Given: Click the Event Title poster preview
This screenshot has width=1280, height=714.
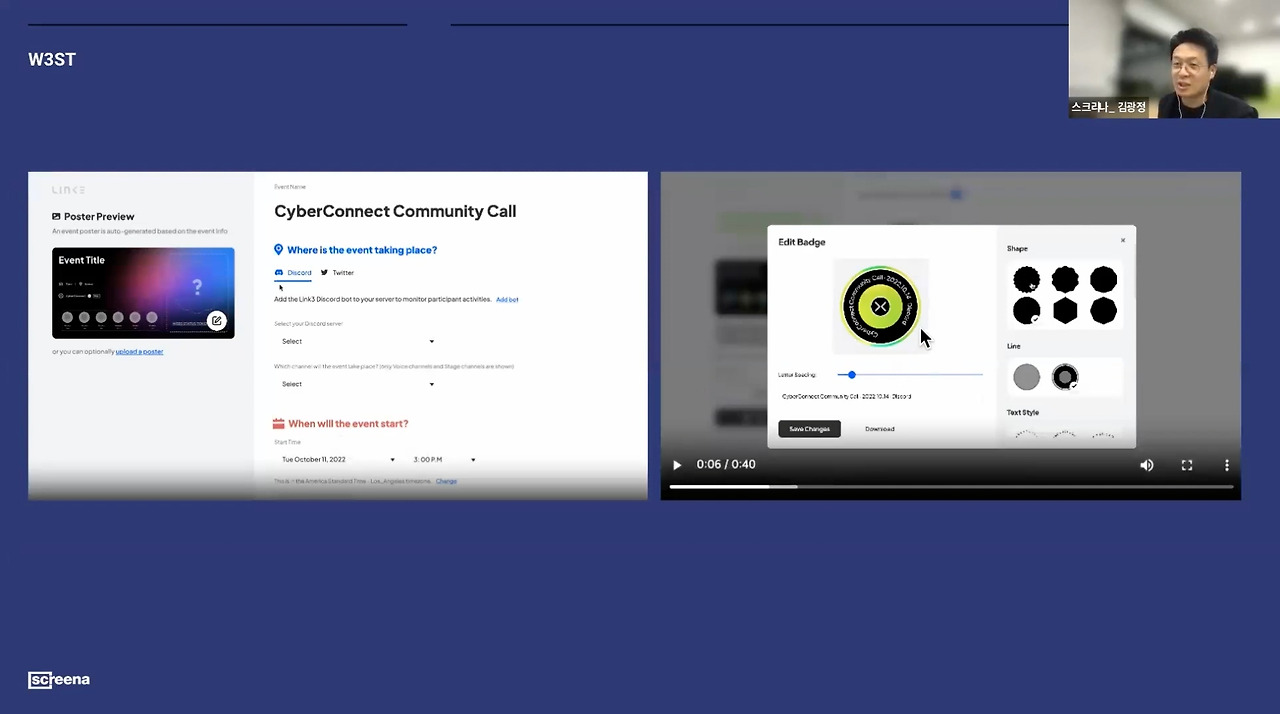Looking at the screenshot, I should (143, 293).
